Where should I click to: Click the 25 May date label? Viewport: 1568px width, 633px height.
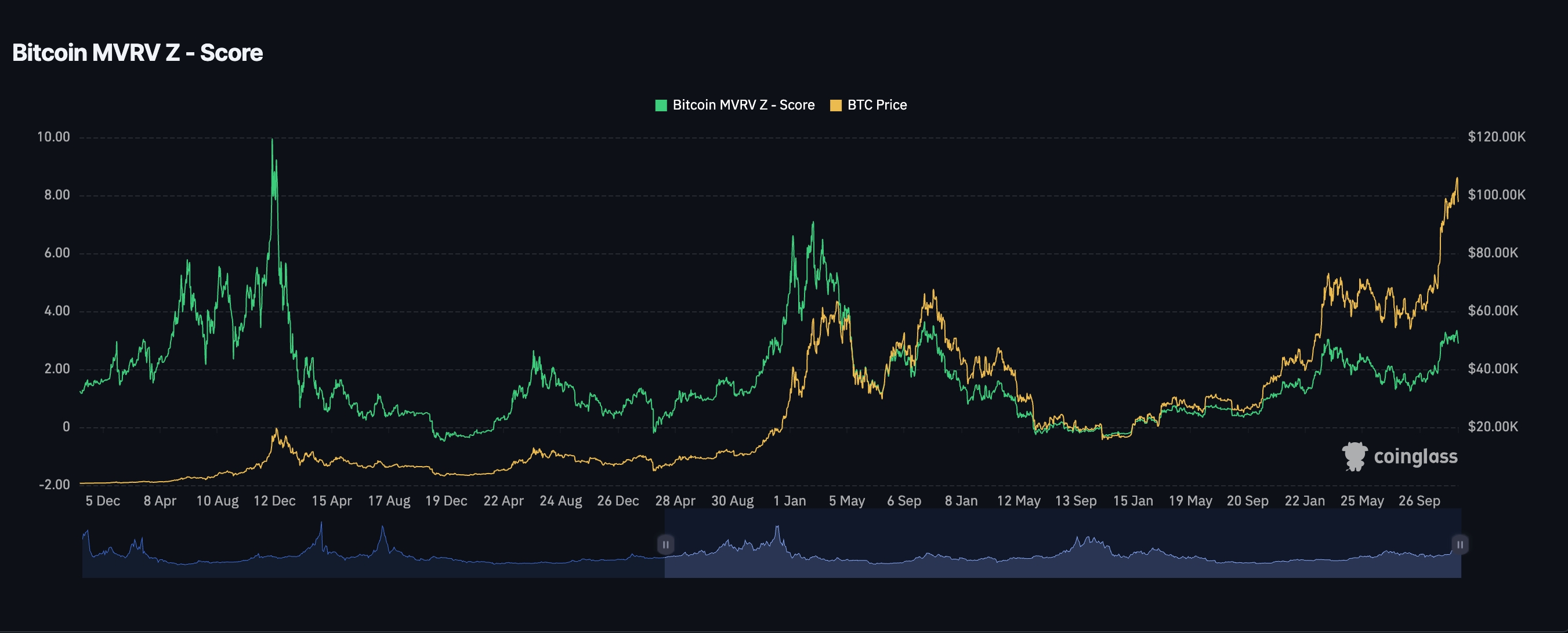1361,501
